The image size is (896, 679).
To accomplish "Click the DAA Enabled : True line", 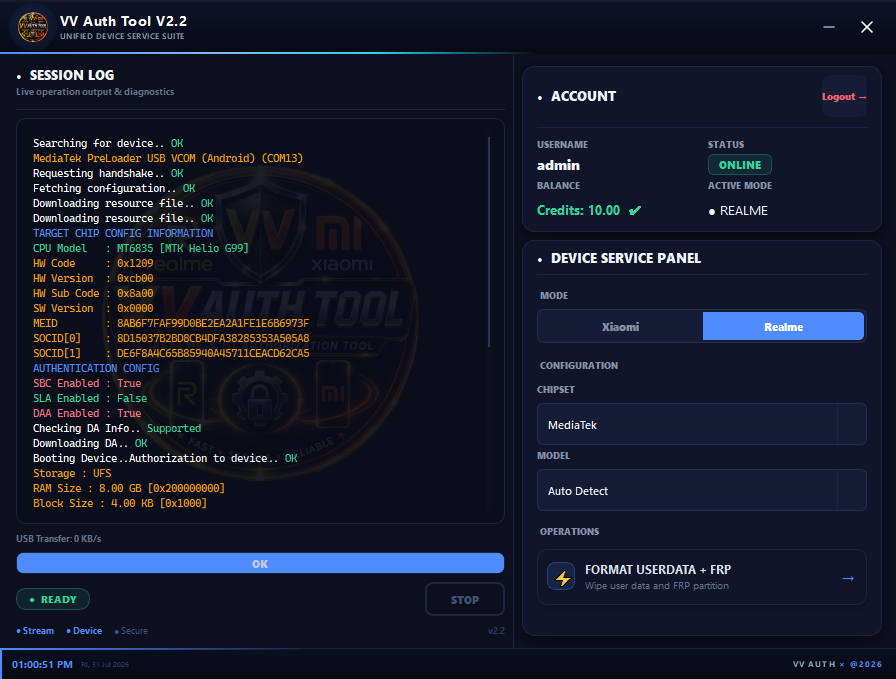I will pos(87,413).
